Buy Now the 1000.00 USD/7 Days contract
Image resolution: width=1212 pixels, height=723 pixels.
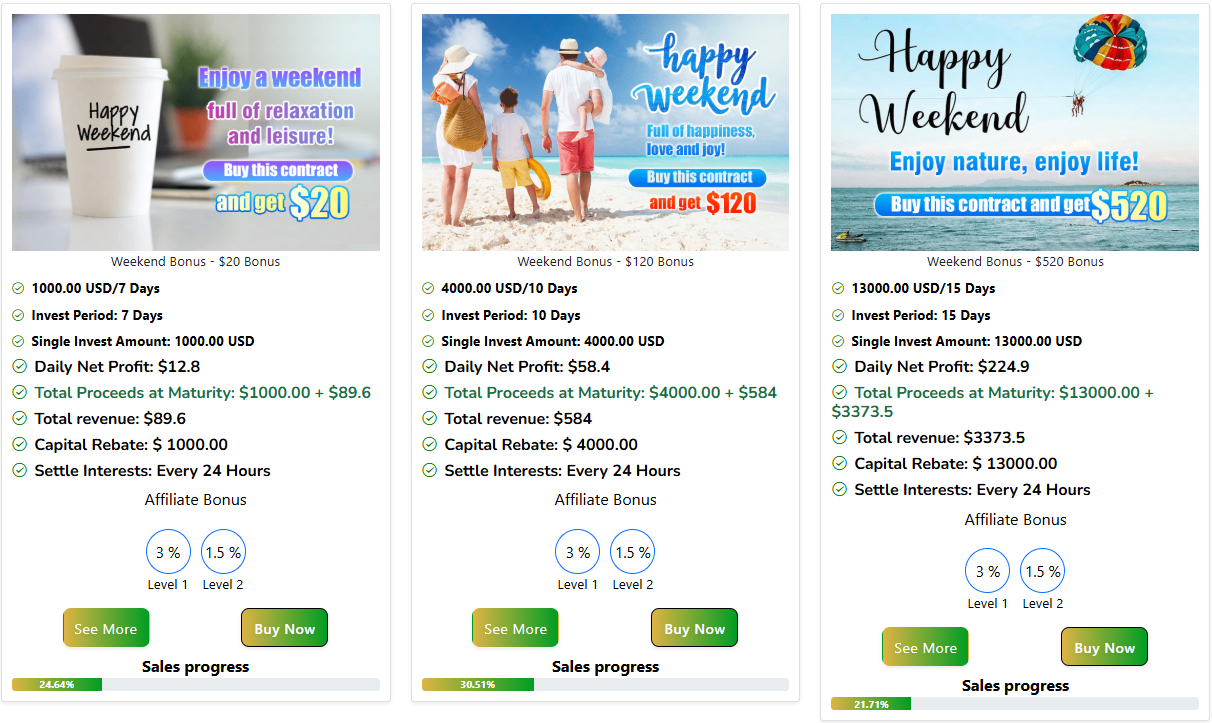pos(285,628)
